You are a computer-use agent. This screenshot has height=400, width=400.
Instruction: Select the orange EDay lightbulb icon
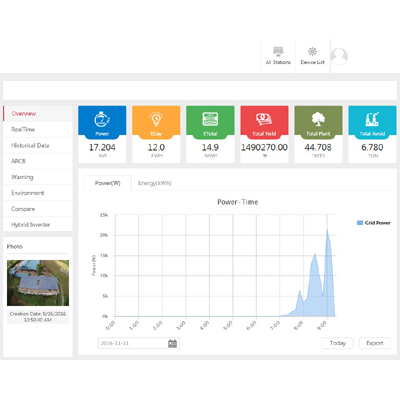click(156, 119)
